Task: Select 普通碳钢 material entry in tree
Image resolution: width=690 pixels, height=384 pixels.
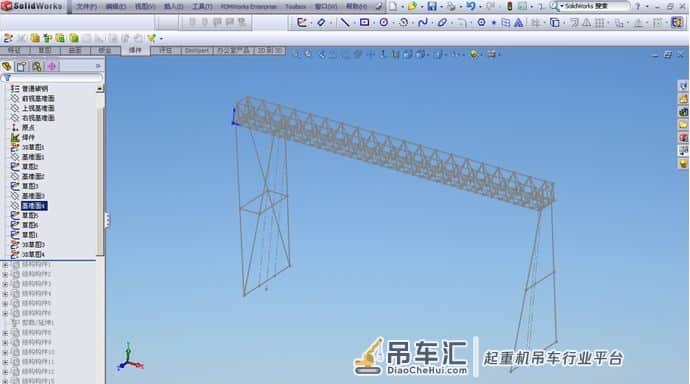Action: coord(35,88)
